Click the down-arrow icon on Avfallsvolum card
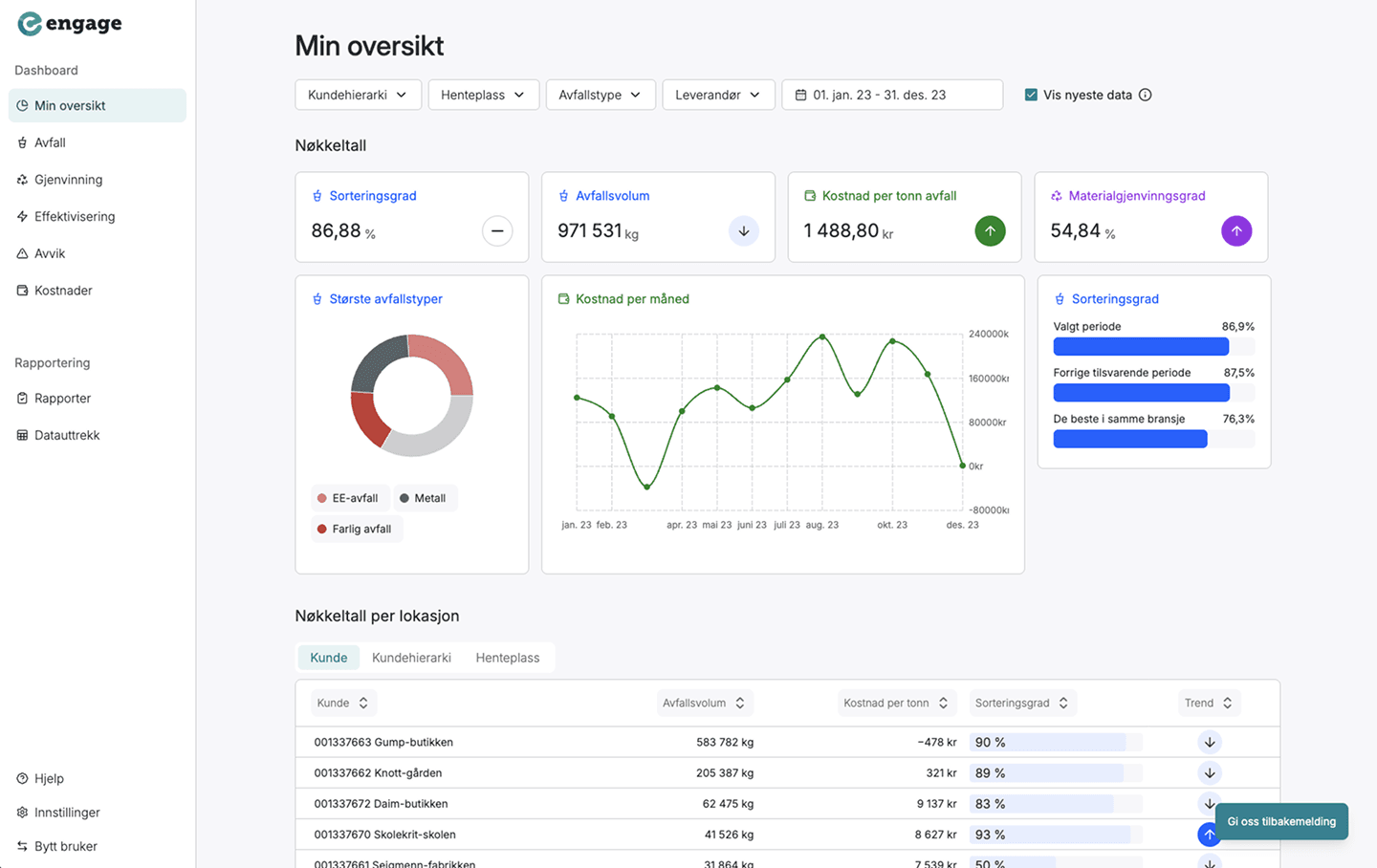 tap(744, 231)
